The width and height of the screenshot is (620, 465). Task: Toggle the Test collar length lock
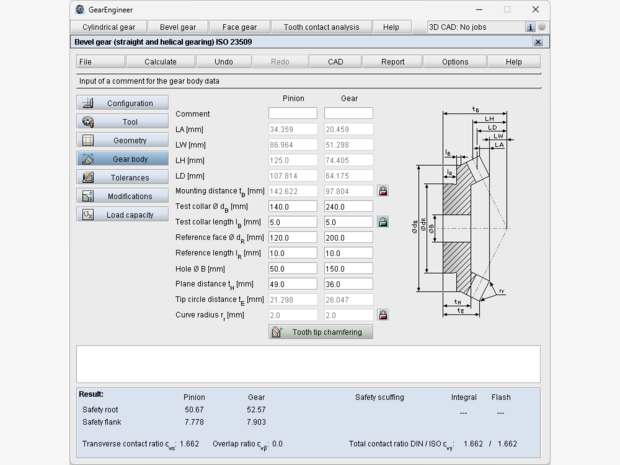pos(383,221)
